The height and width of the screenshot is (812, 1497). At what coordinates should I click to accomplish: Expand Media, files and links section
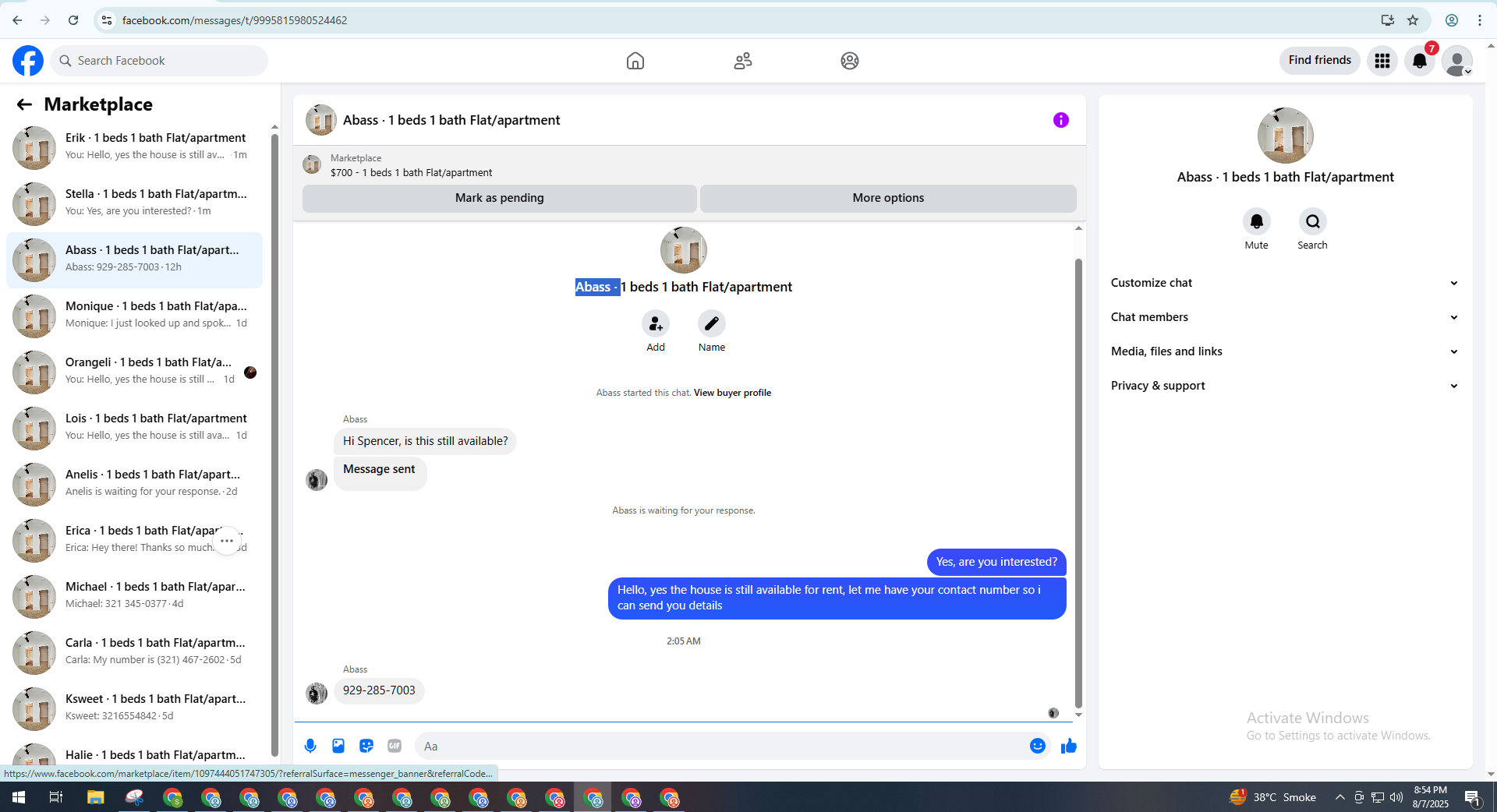(1285, 351)
